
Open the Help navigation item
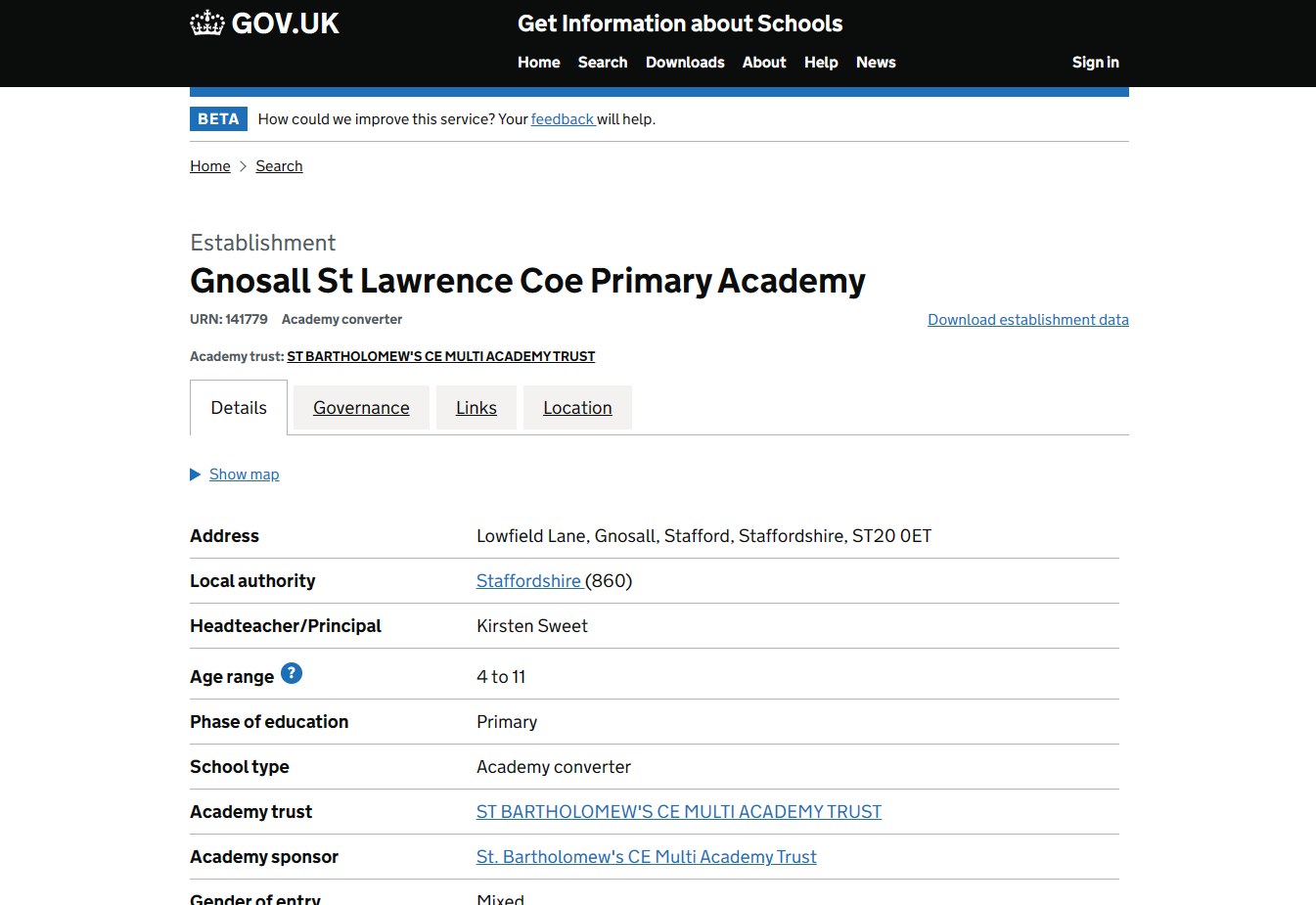(x=821, y=62)
